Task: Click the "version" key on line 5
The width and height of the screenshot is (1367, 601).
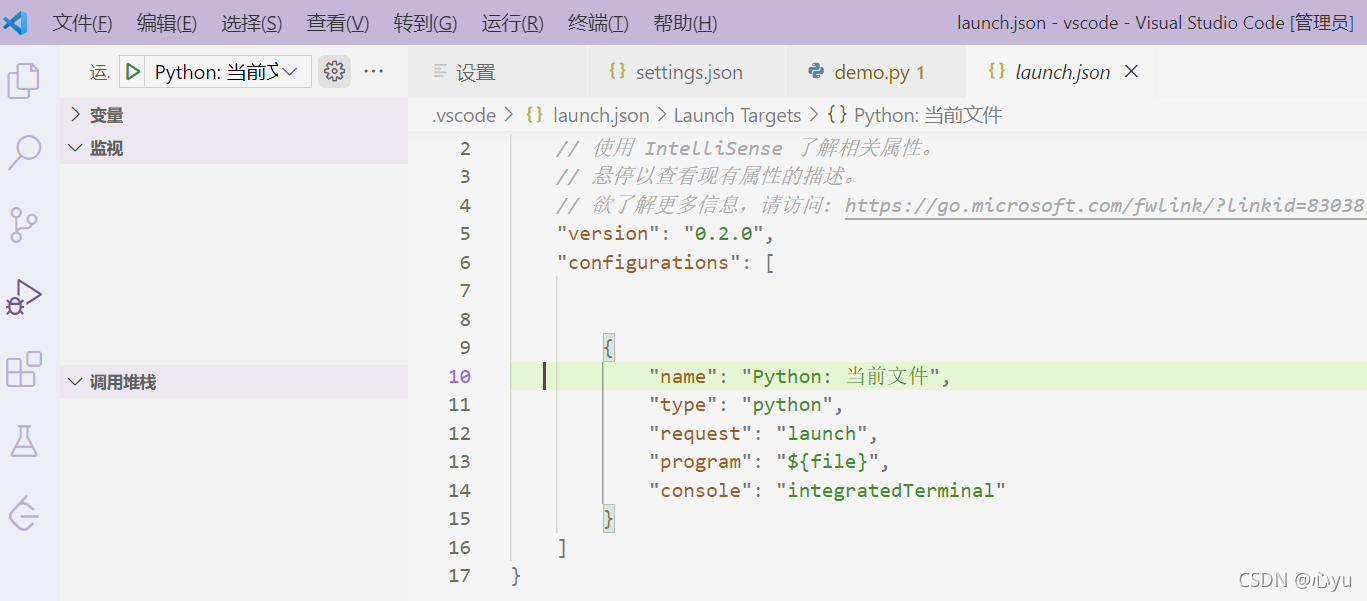Action: [608, 234]
